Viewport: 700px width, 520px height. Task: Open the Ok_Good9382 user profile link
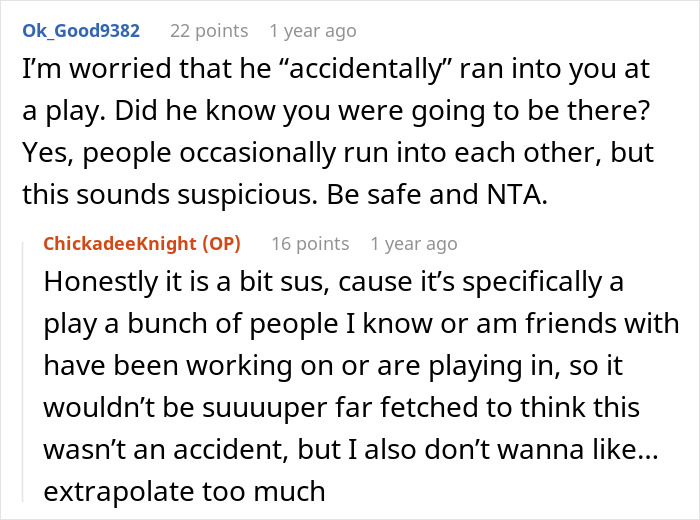point(81,31)
